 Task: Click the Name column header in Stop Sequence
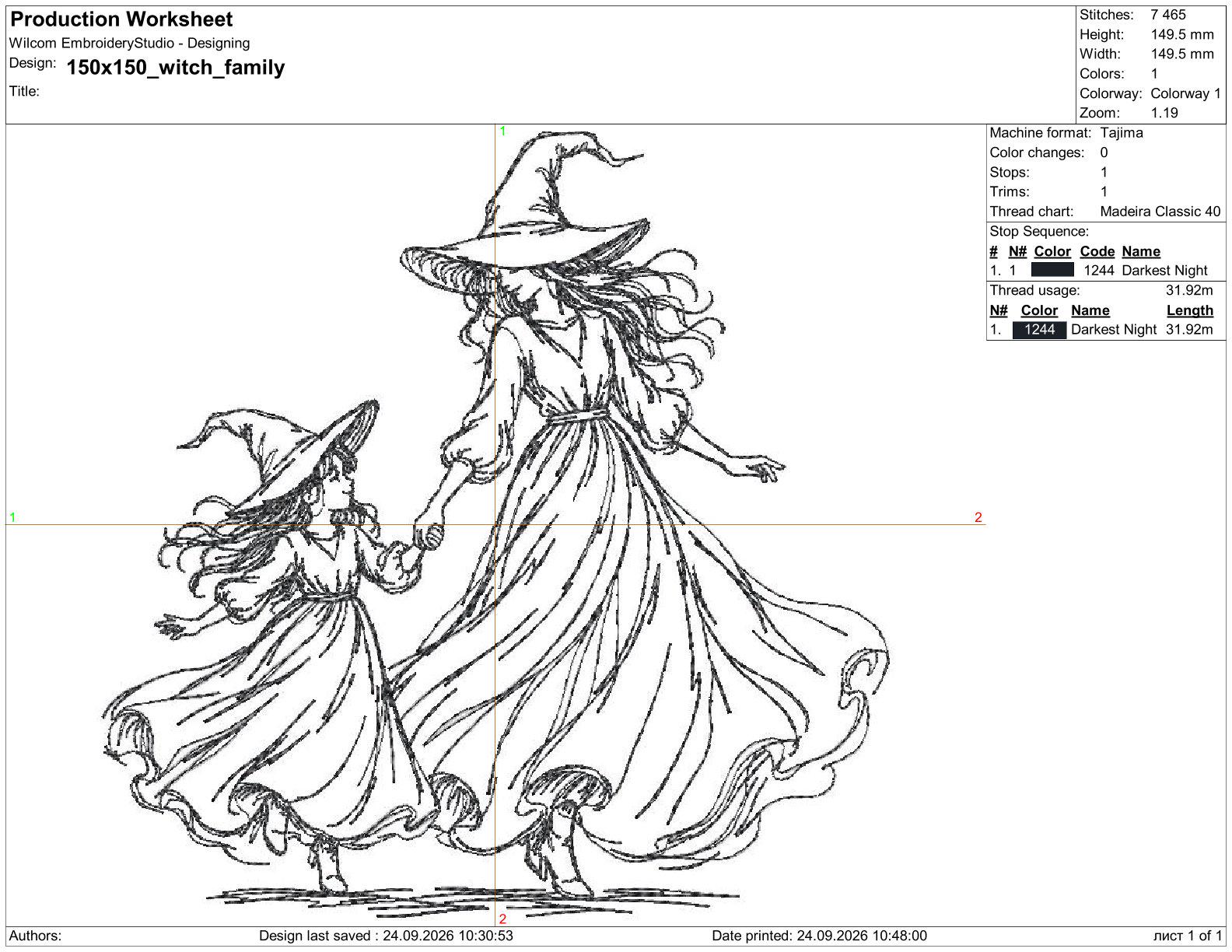click(1141, 251)
